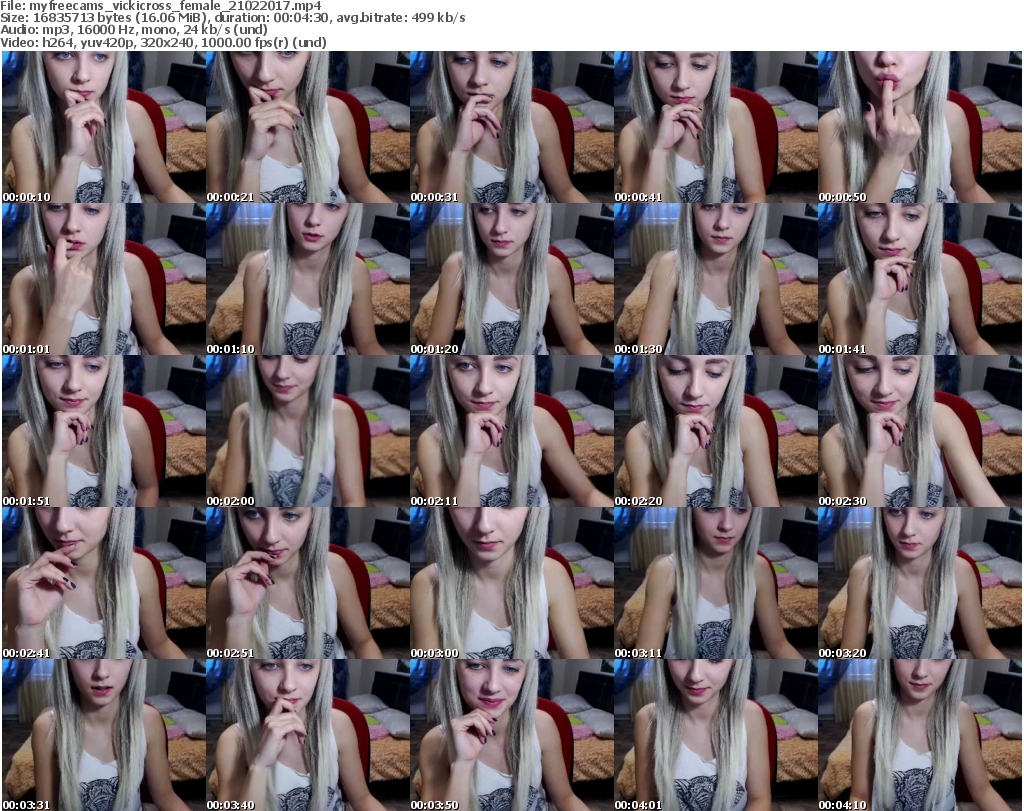Open the frame labeled 00:01:10
The image size is (1024, 811).
pyautogui.click(x=308, y=279)
